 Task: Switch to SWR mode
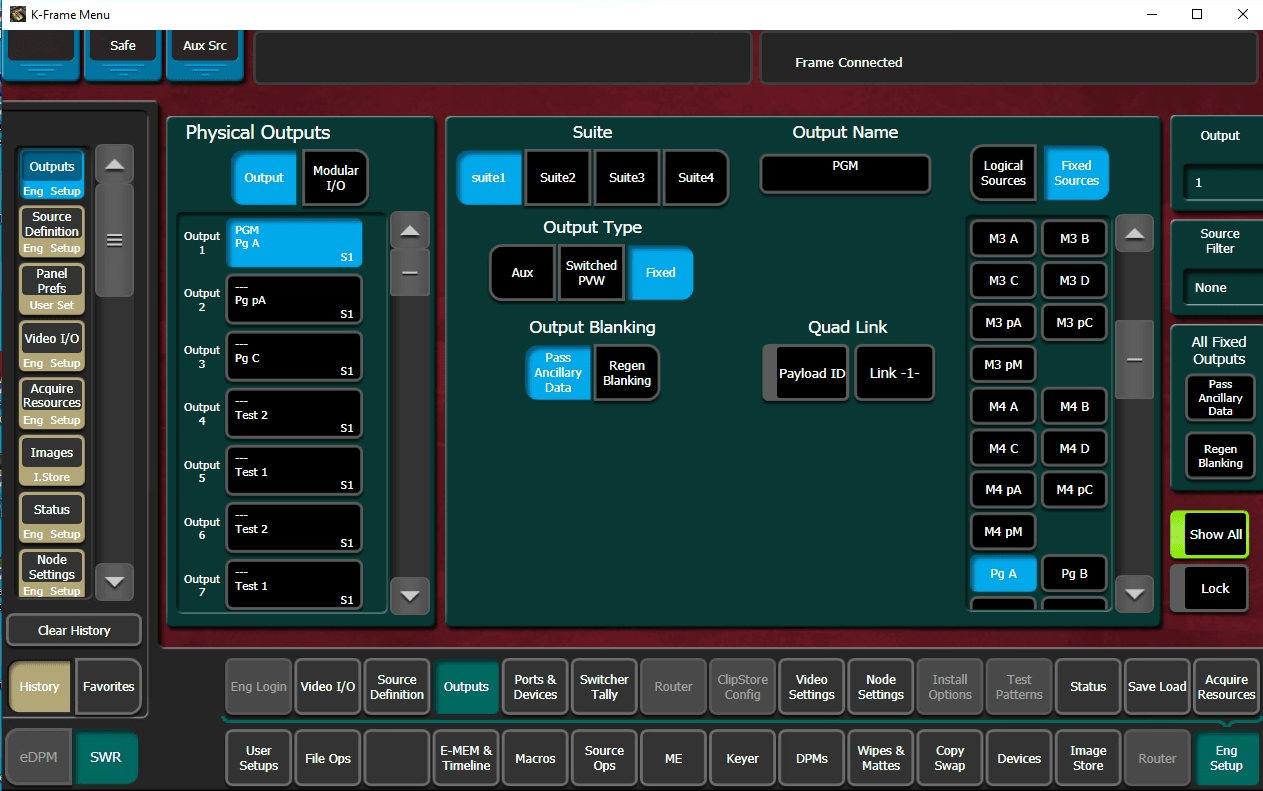(x=106, y=757)
